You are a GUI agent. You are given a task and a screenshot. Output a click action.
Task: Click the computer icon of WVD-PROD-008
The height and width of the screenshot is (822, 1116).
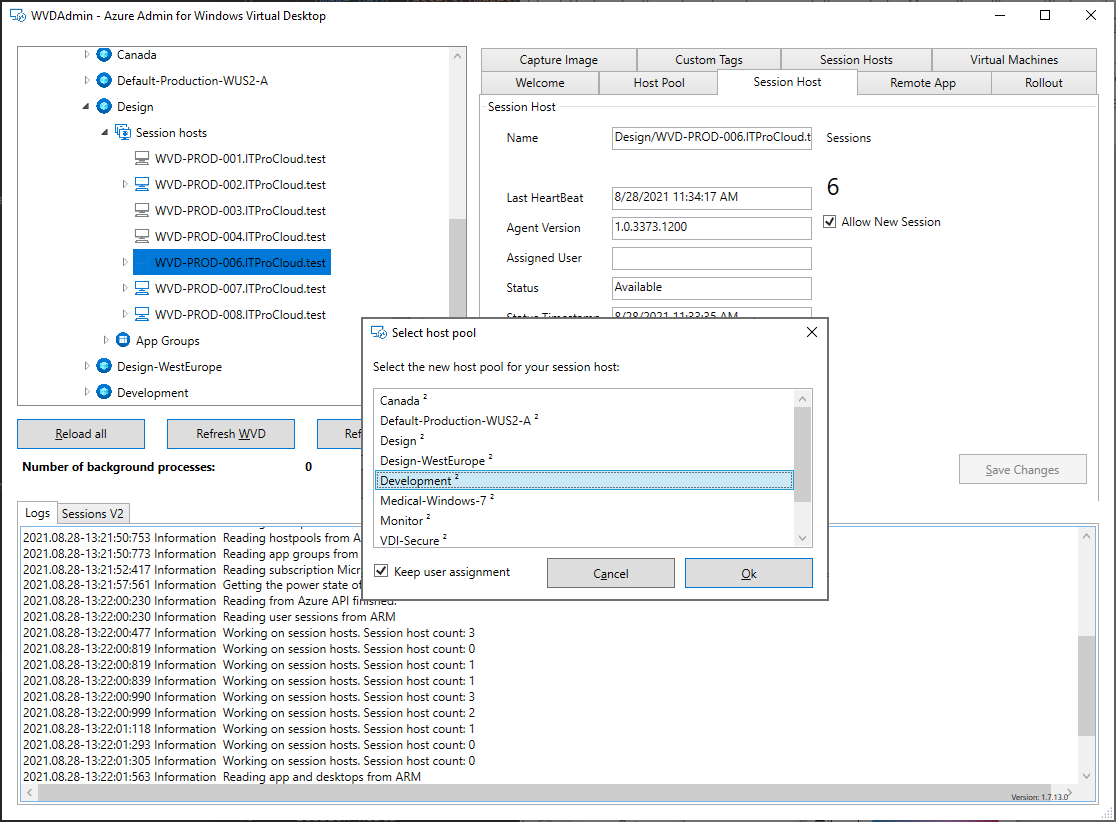(x=142, y=314)
